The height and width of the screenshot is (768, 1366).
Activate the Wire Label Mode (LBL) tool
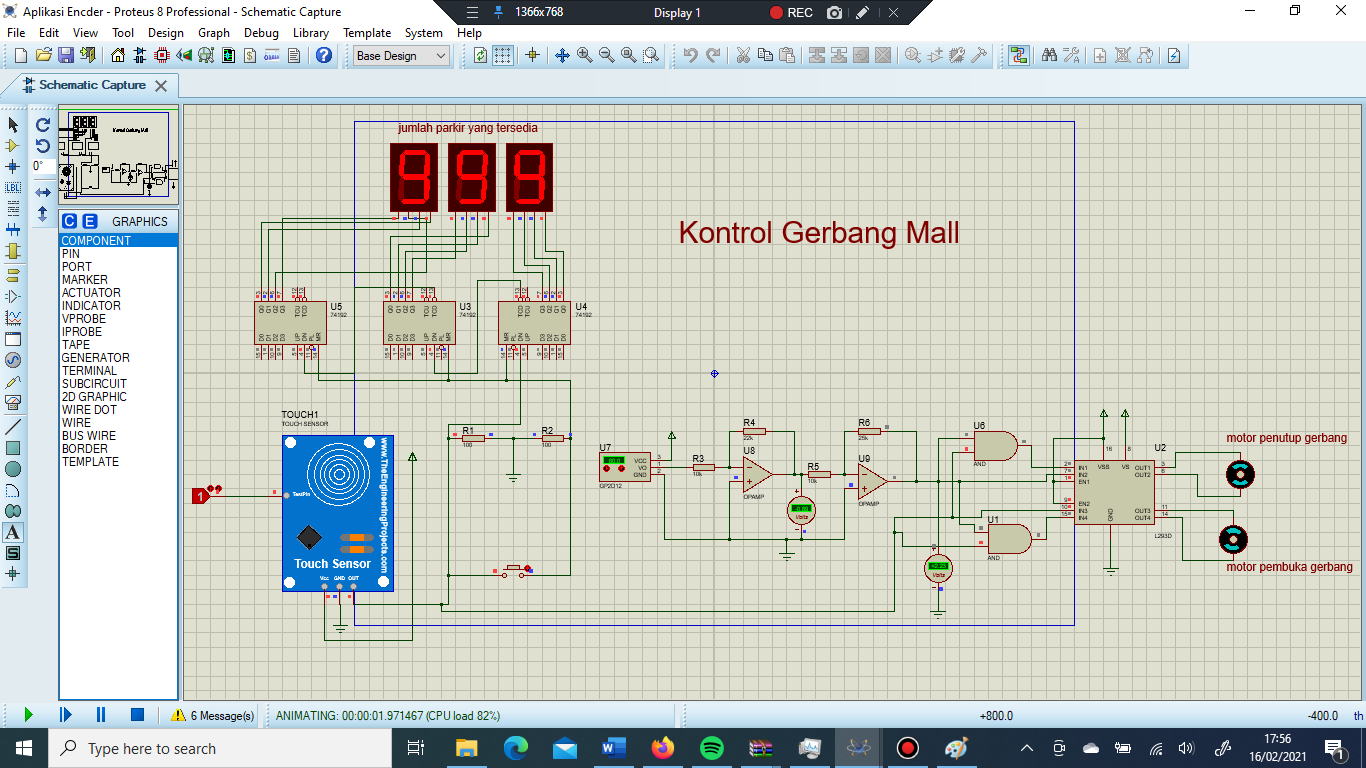(13, 188)
